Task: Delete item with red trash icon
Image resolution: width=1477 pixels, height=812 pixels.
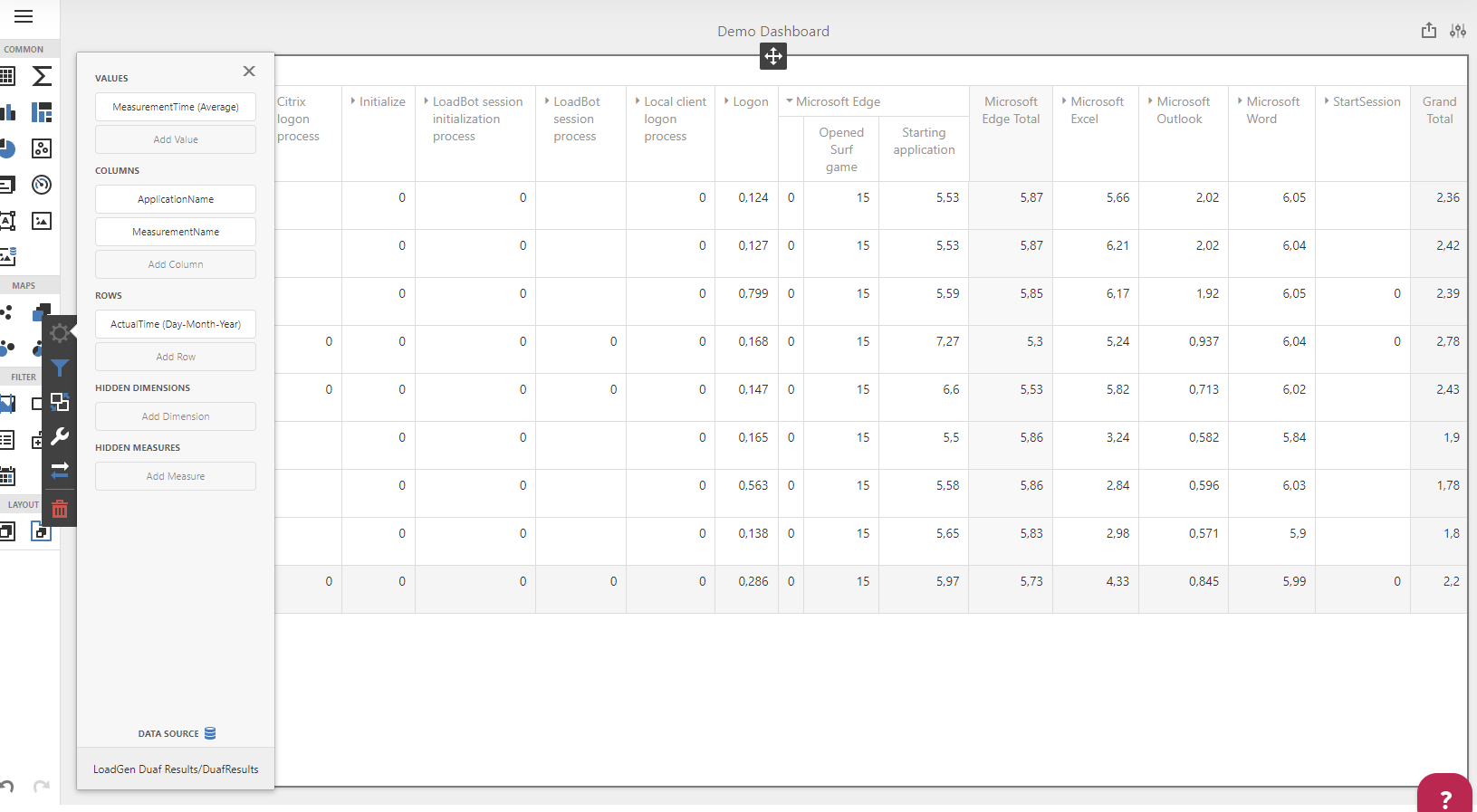Action: (x=60, y=509)
